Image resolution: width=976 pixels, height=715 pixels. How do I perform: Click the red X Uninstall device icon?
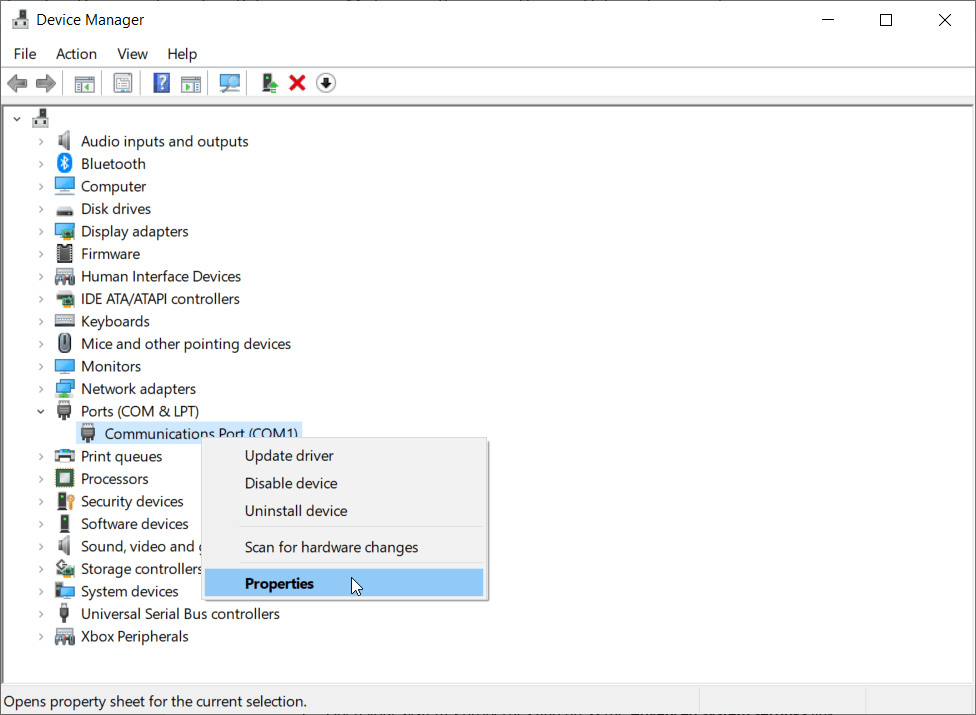tap(297, 82)
